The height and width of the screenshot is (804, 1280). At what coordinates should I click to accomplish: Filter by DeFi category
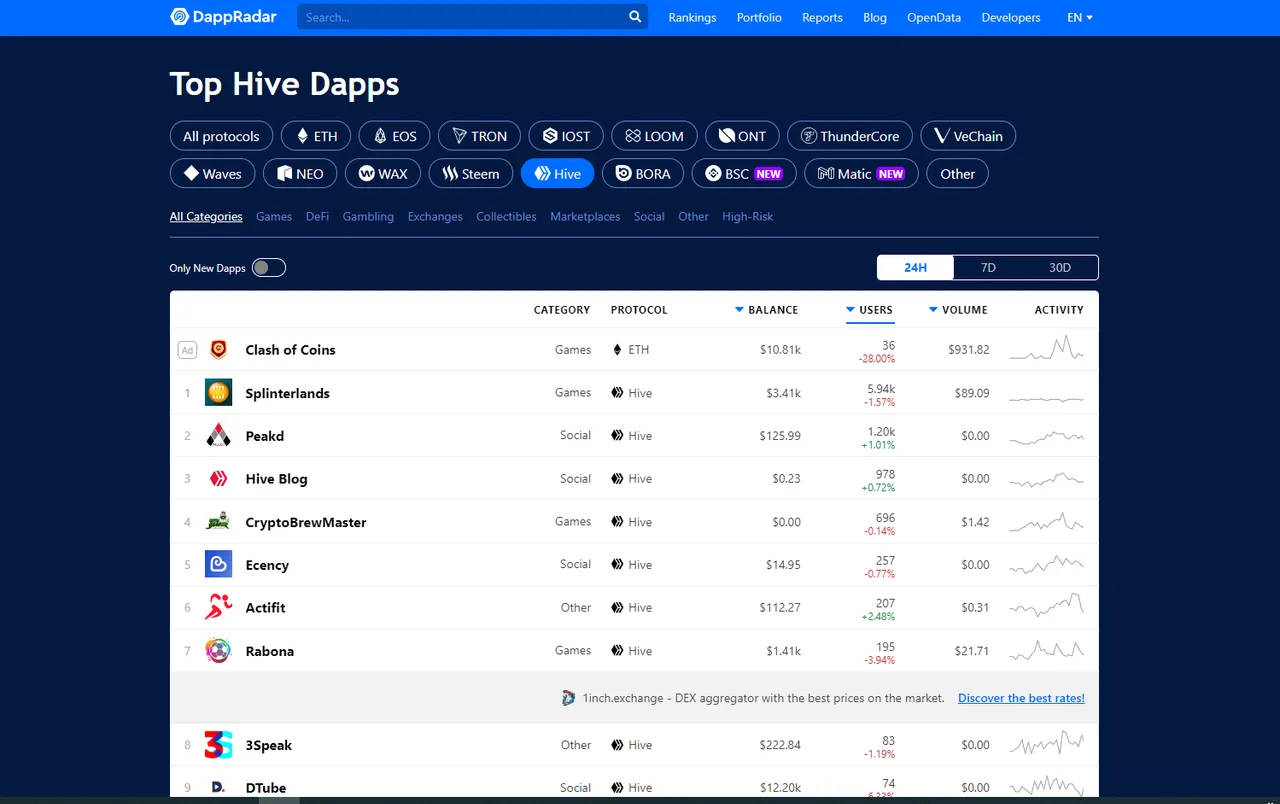(317, 216)
